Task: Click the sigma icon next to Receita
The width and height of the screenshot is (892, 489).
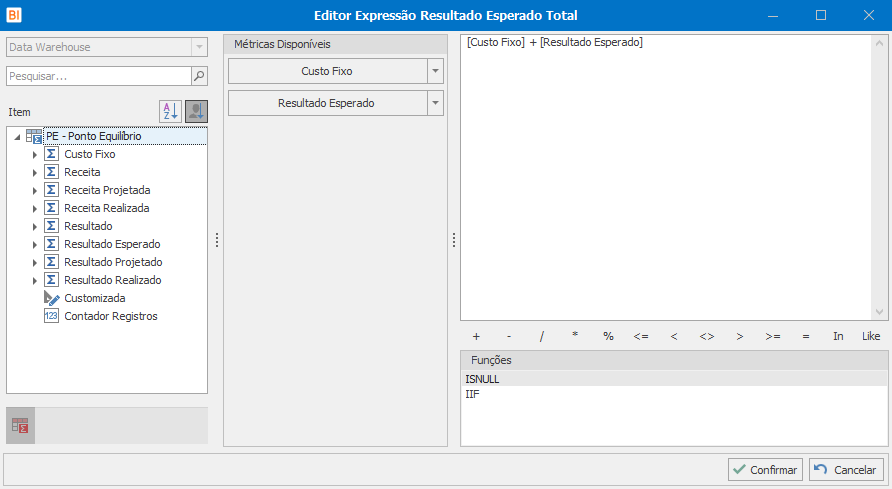Action: click(51, 172)
